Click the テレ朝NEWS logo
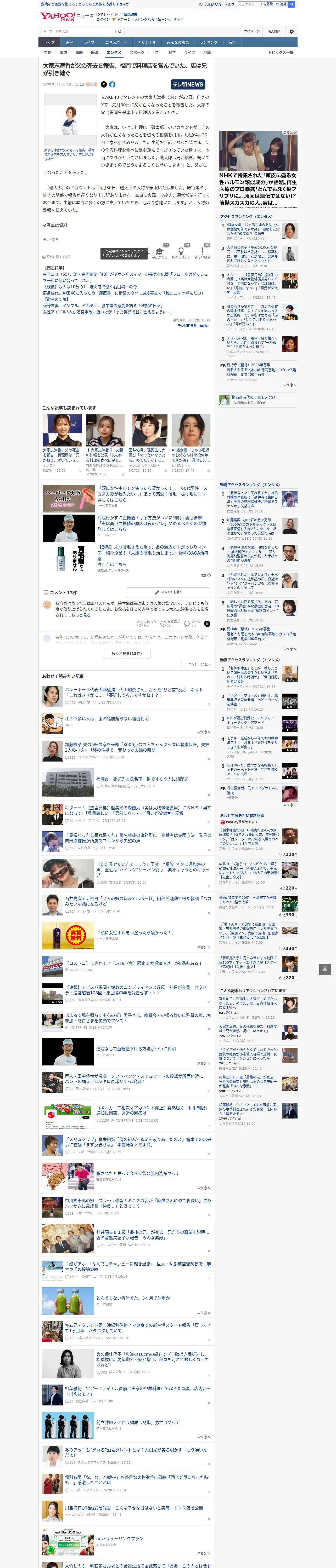The image size is (336, 1568). pos(188,85)
